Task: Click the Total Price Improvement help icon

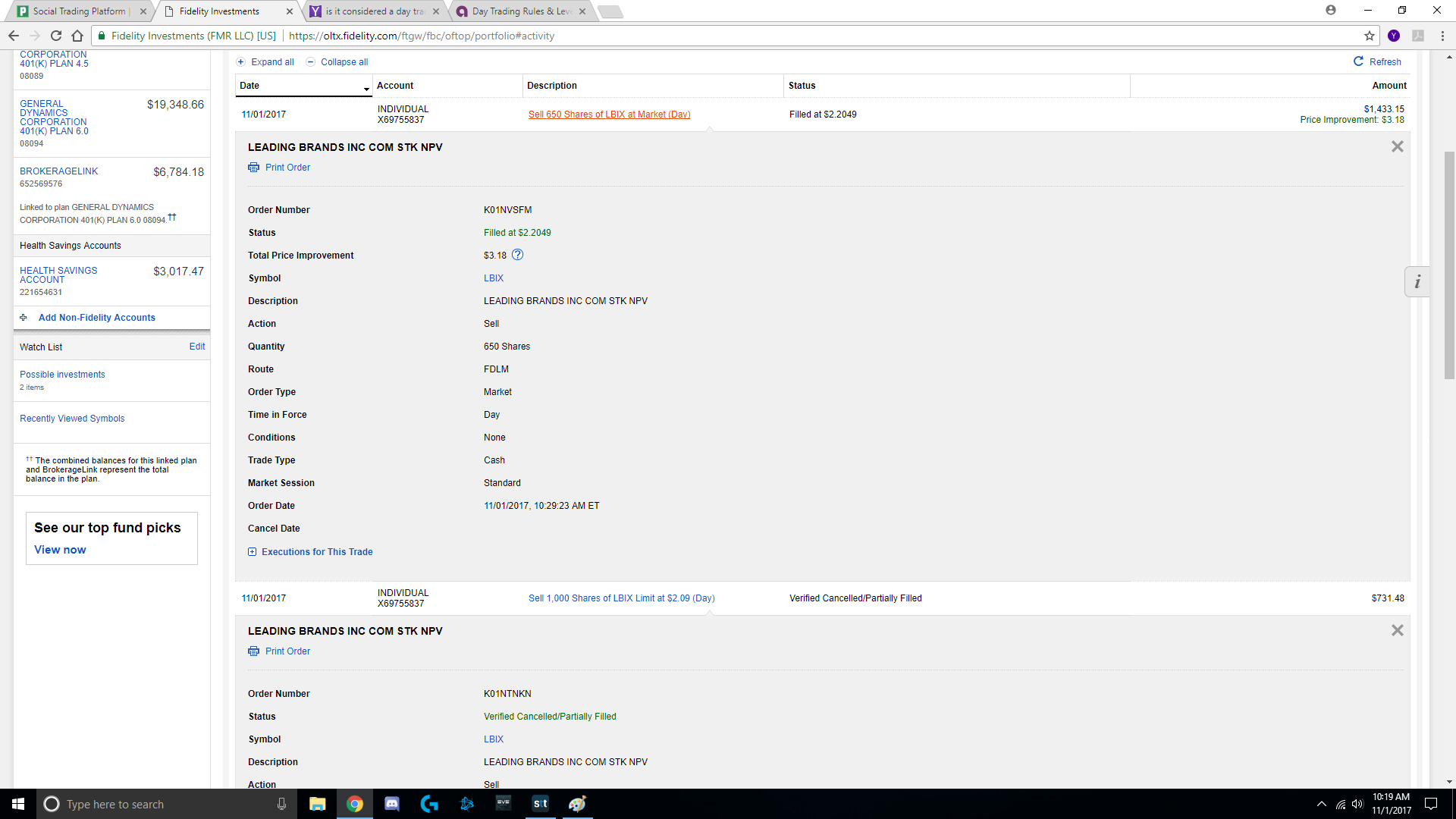Action: tap(518, 255)
